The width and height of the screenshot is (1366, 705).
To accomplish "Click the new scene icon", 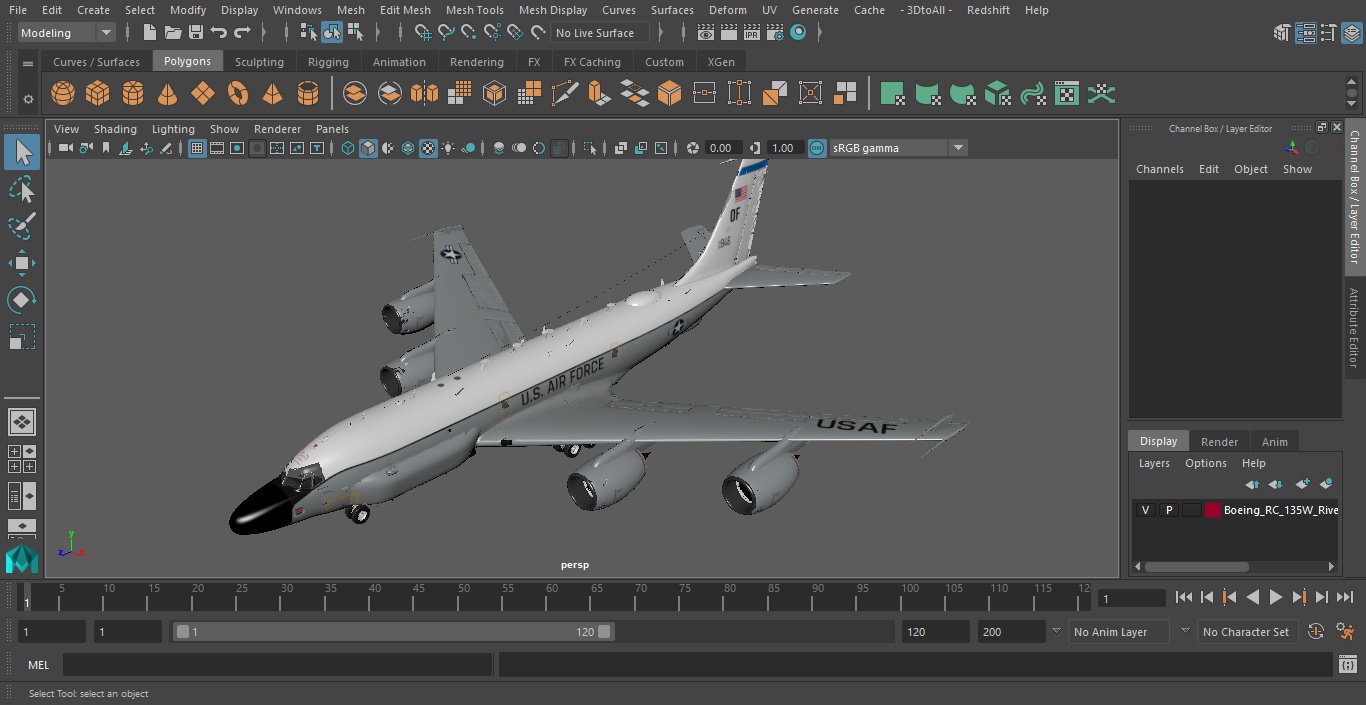I will (149, 33).
